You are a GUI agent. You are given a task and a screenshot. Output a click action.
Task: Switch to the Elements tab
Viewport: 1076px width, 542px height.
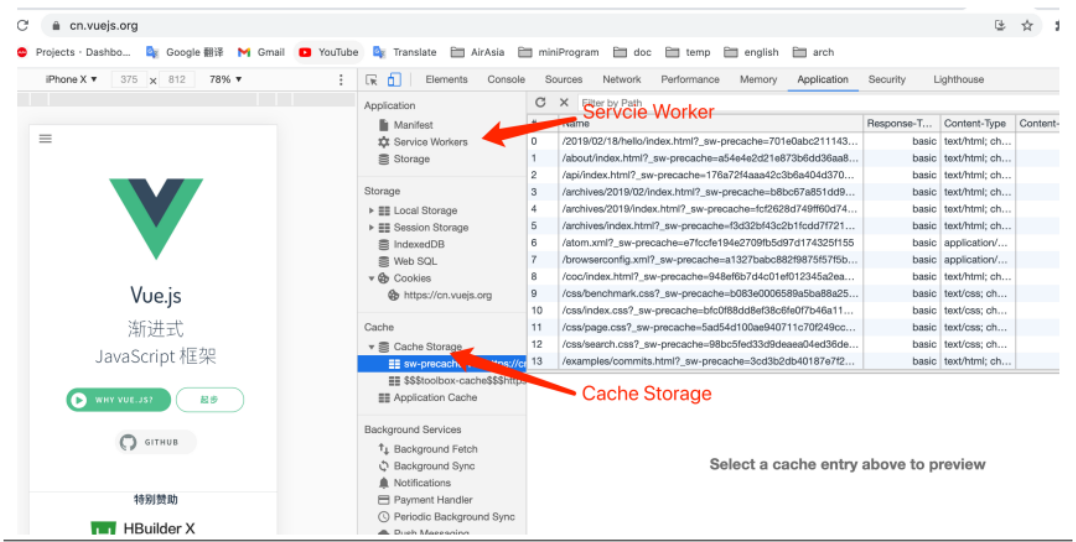click(446, 80)
